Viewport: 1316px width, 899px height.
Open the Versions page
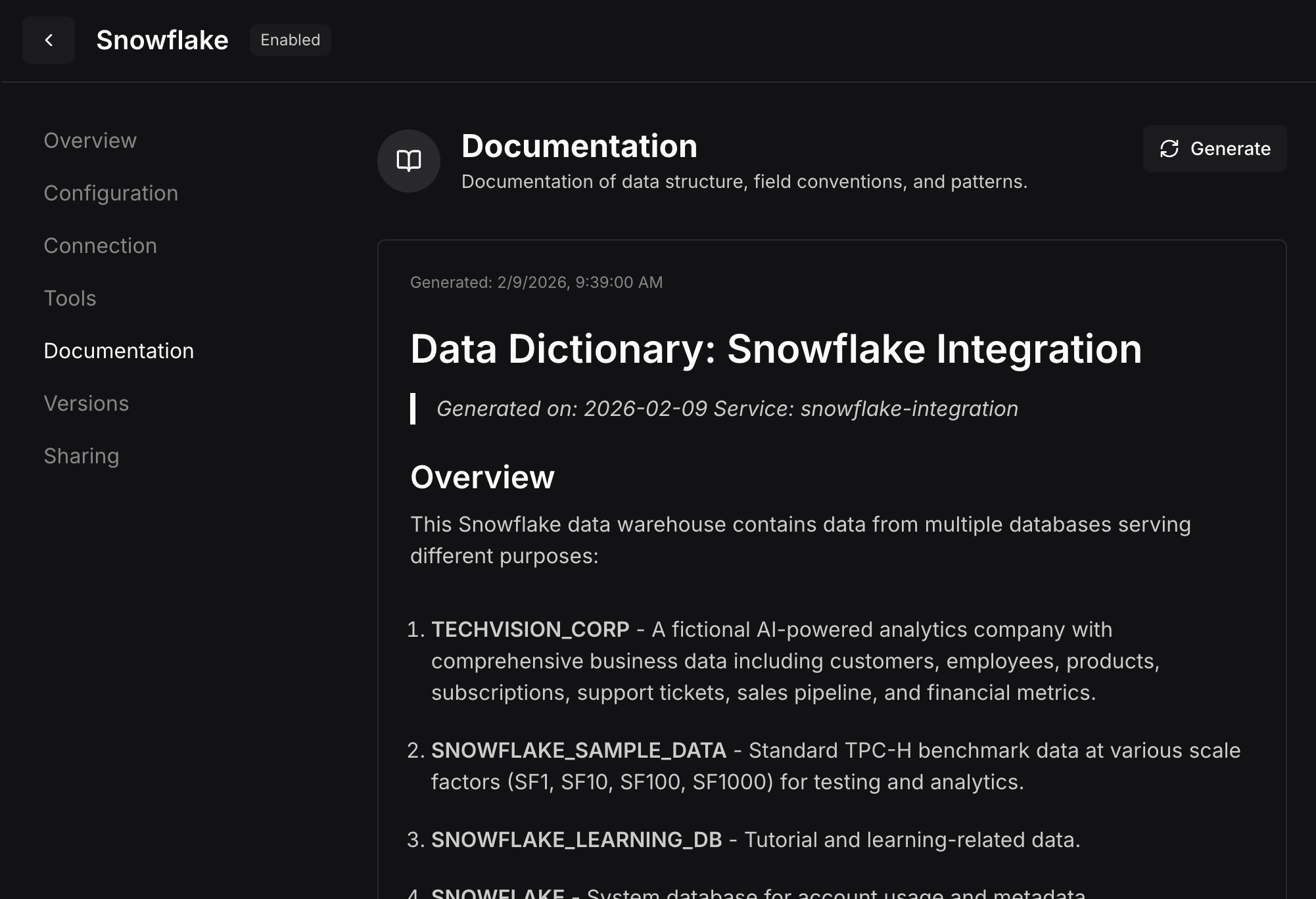86,403
